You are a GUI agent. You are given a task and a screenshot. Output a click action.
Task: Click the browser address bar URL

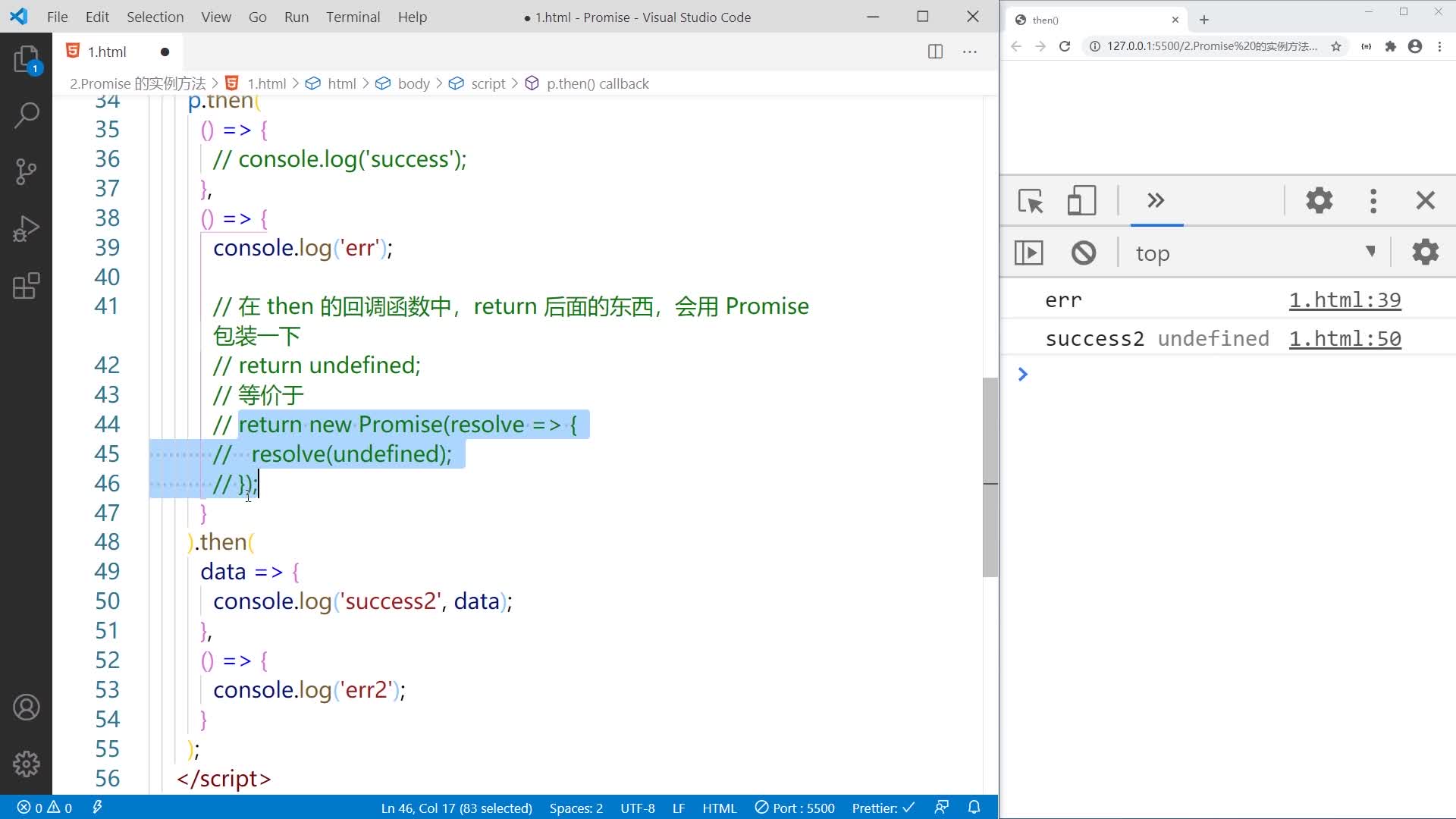coord(1211,46)
